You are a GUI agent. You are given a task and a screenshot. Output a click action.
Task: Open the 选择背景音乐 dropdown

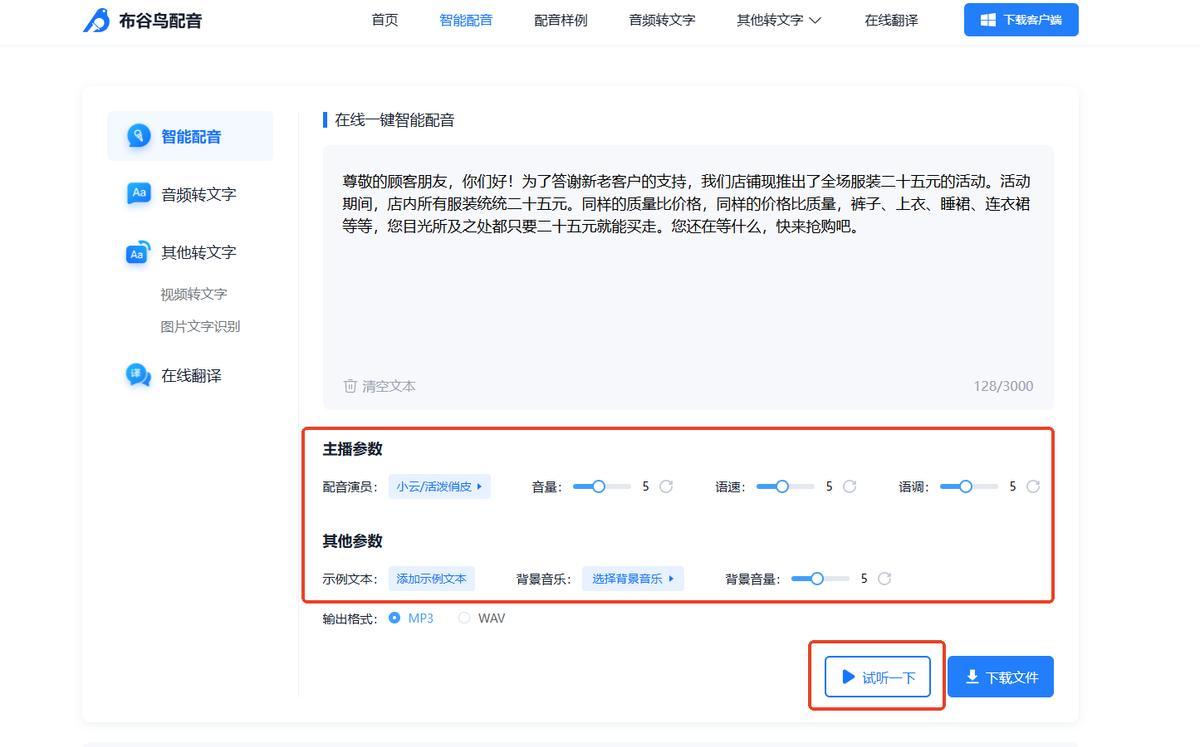point(632,578)
